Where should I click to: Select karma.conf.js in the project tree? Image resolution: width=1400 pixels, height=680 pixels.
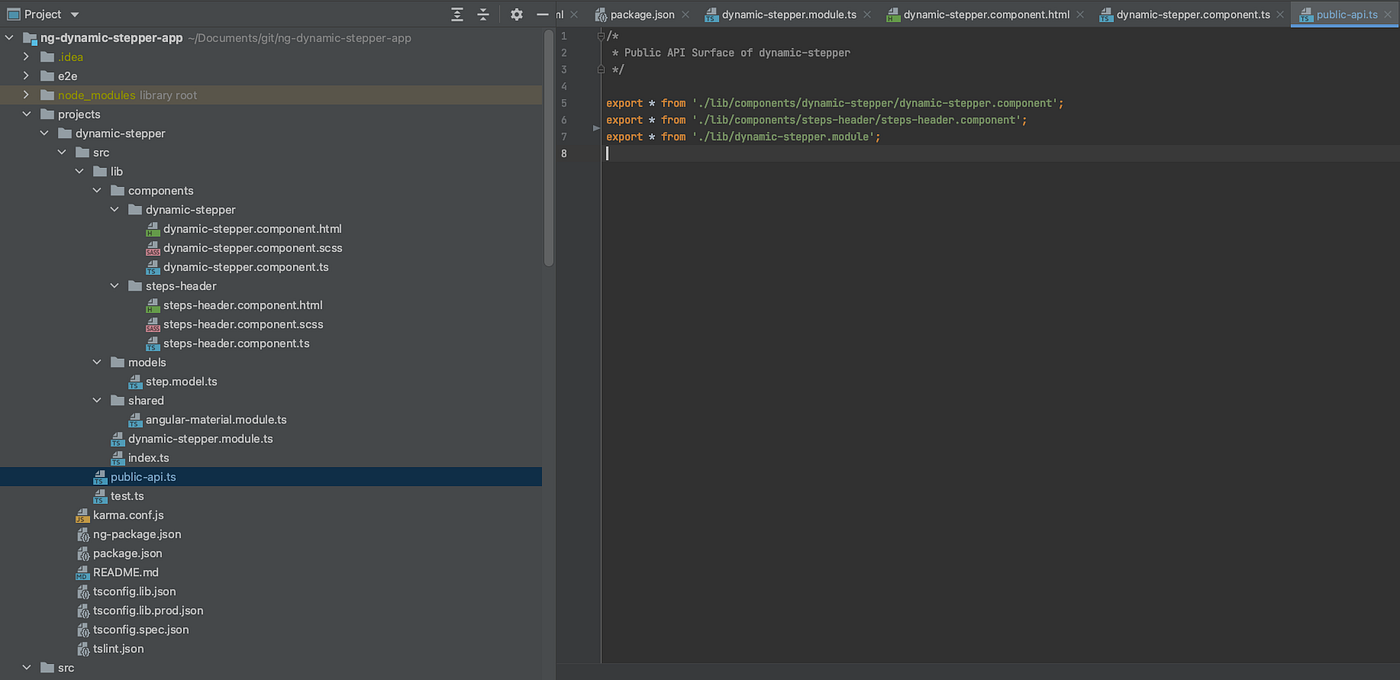(128, 515)
